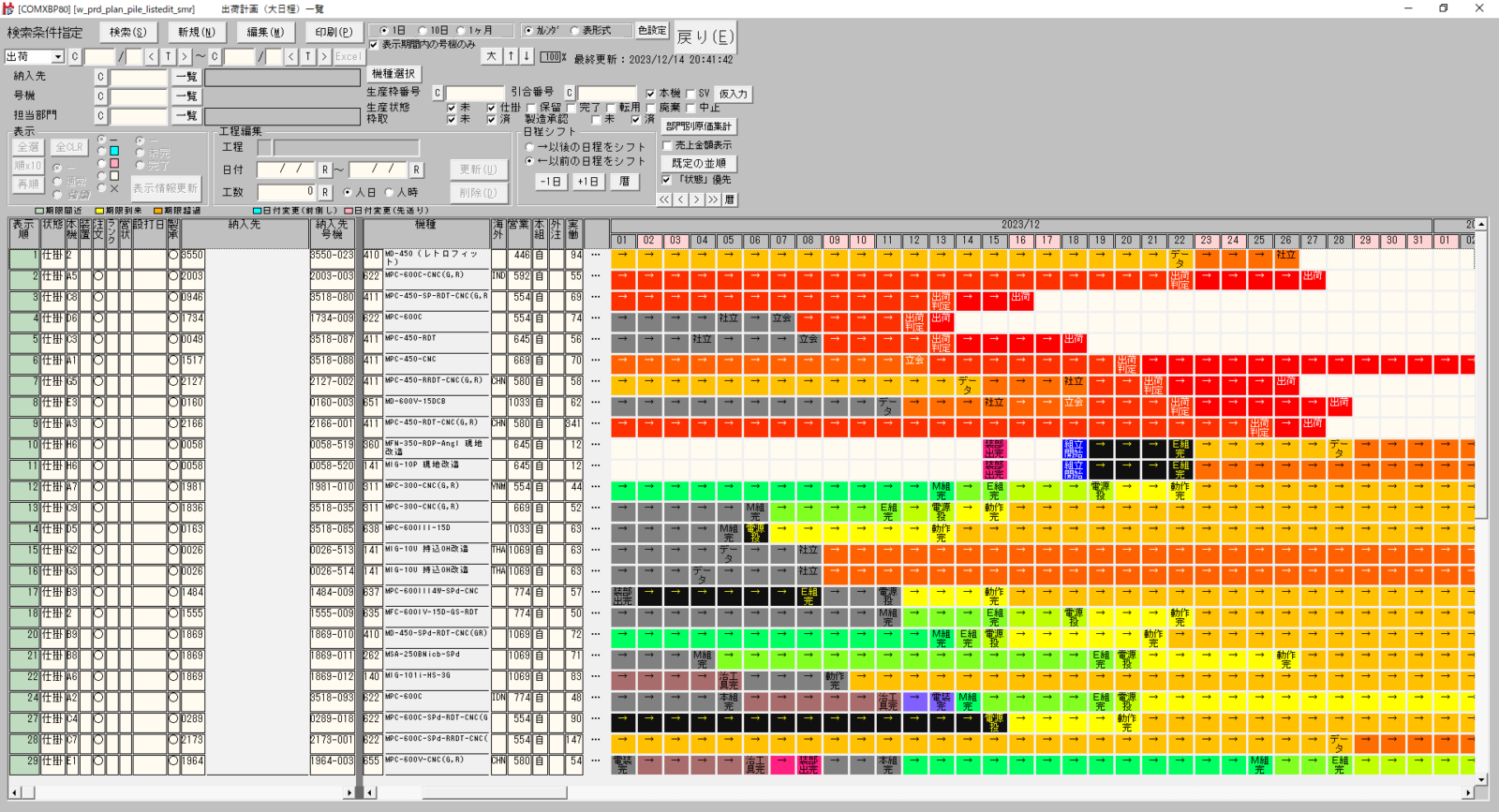Go back with single < navigation button

(681, 199)
